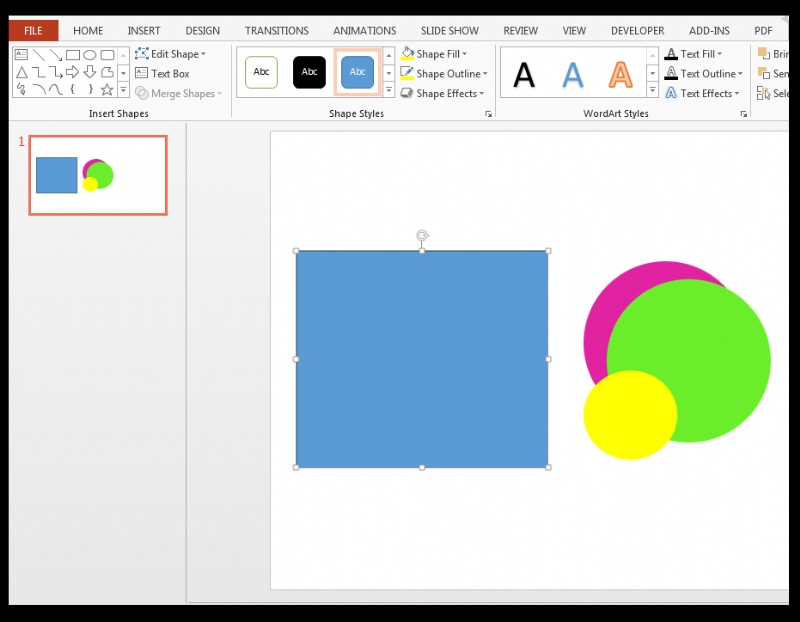The height and width of the screenshot is (622, 800).
Task: Open the Edit Shape dropdown
Action: click(172, 53)
